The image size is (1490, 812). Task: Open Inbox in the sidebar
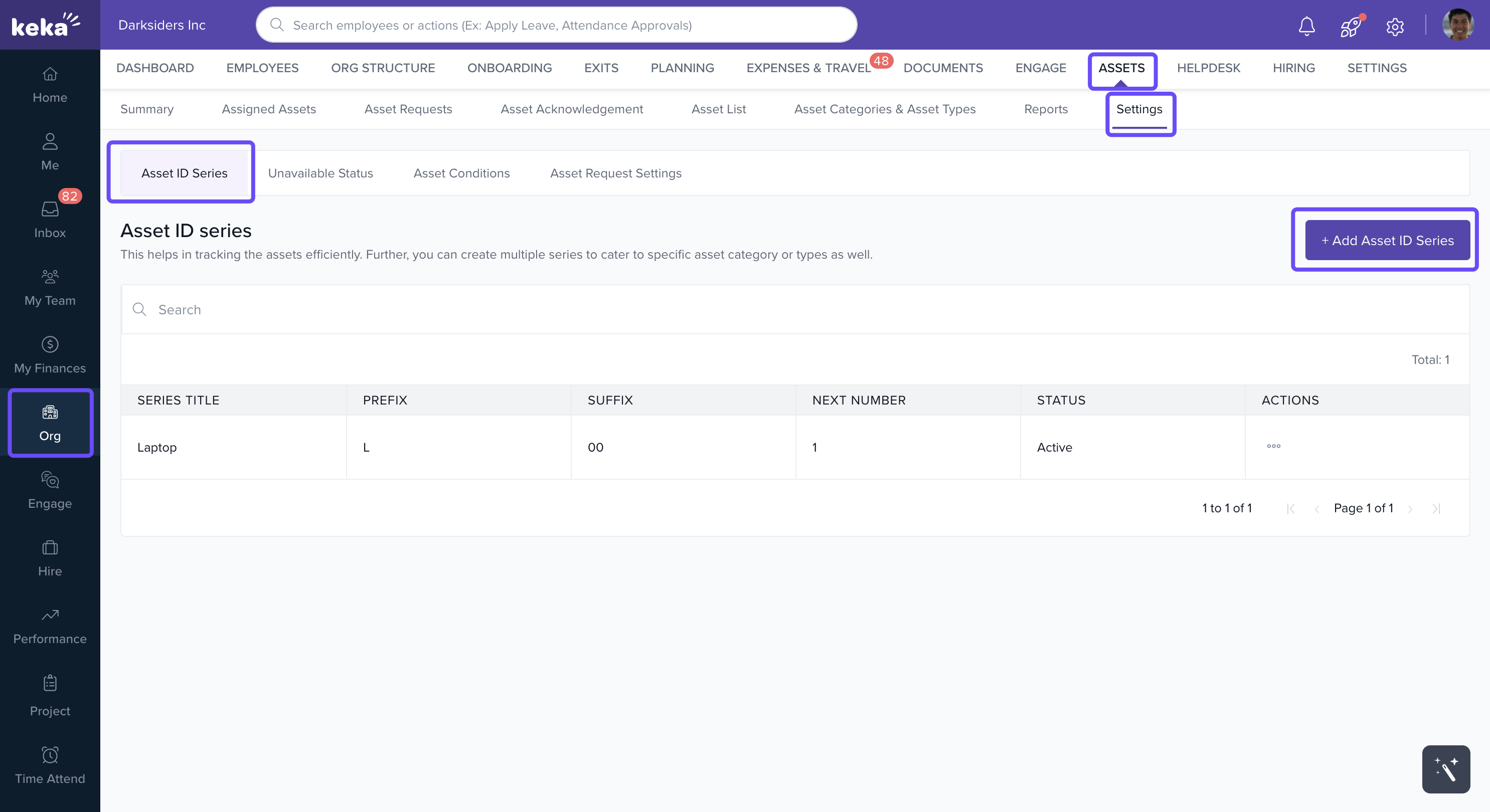pos(50,219)
